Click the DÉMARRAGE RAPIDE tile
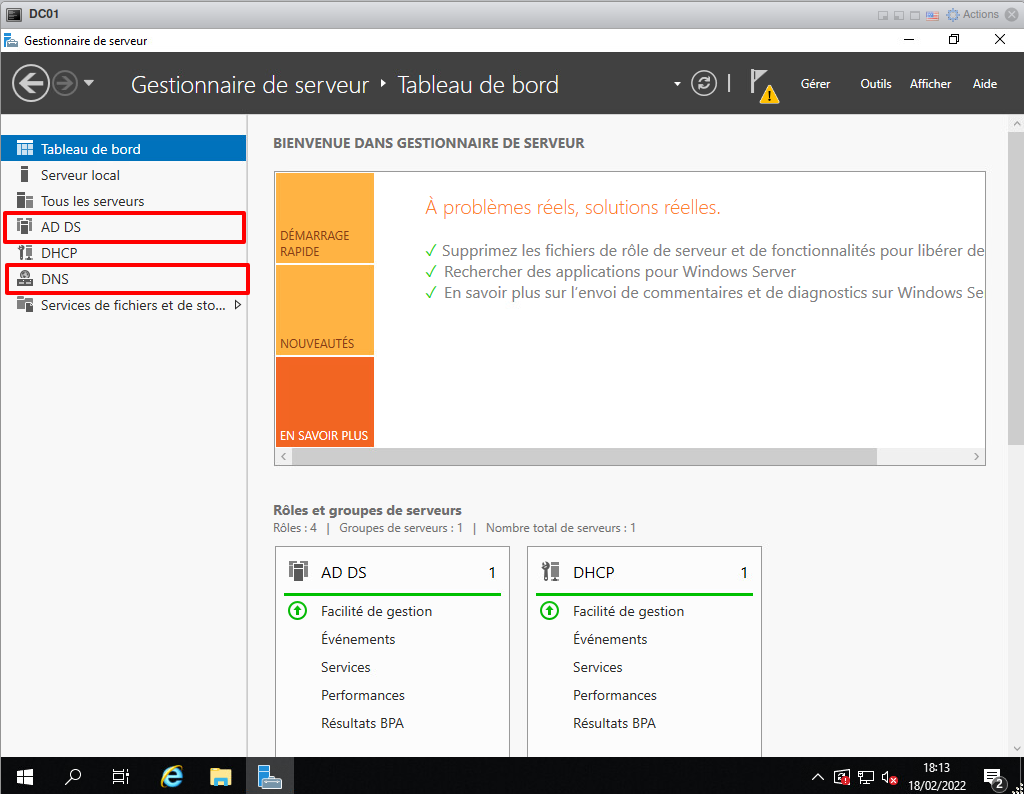1024x794 pixels. click(x=324, y=219)
